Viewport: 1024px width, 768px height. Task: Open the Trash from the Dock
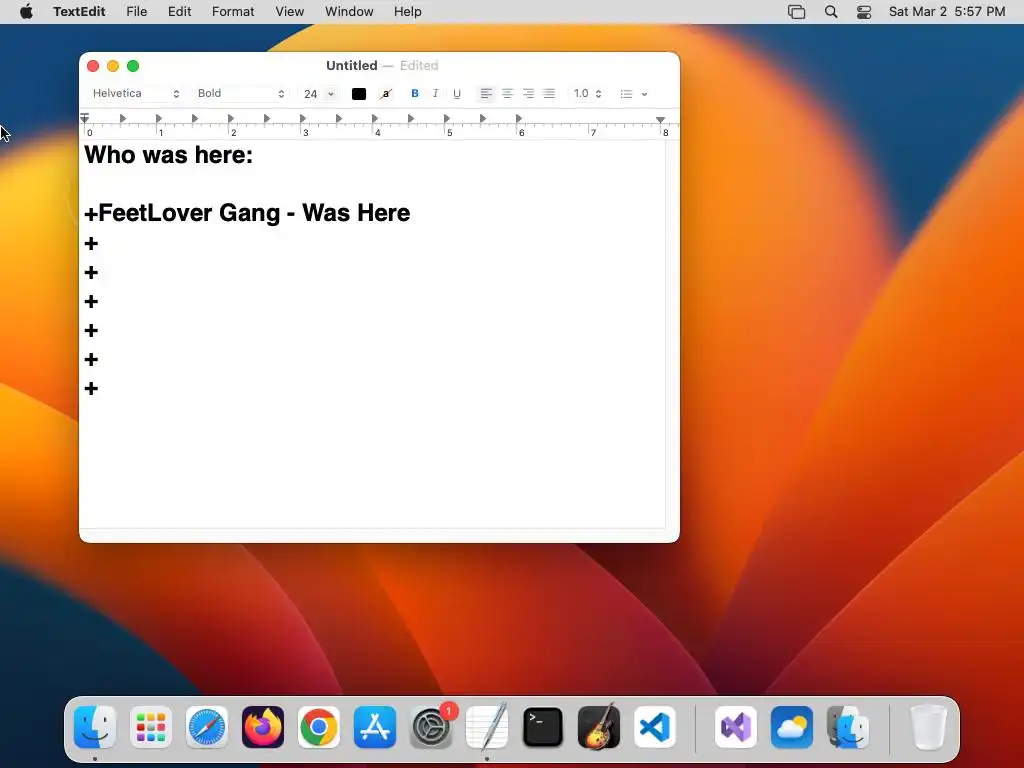point(929,727)
